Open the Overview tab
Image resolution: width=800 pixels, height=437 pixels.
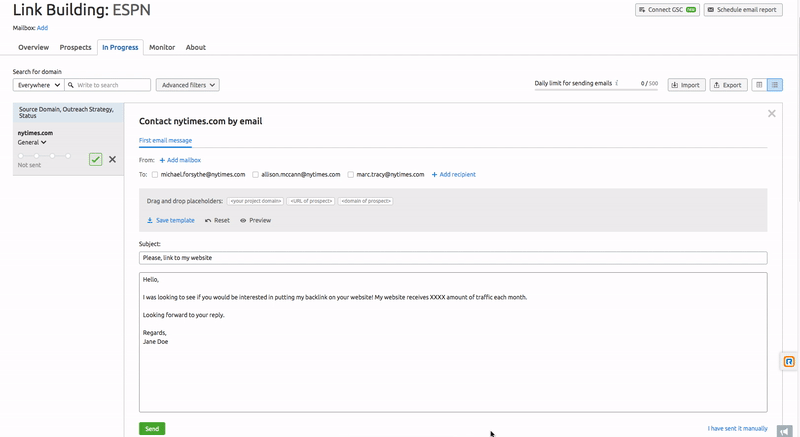coord(34,47)
